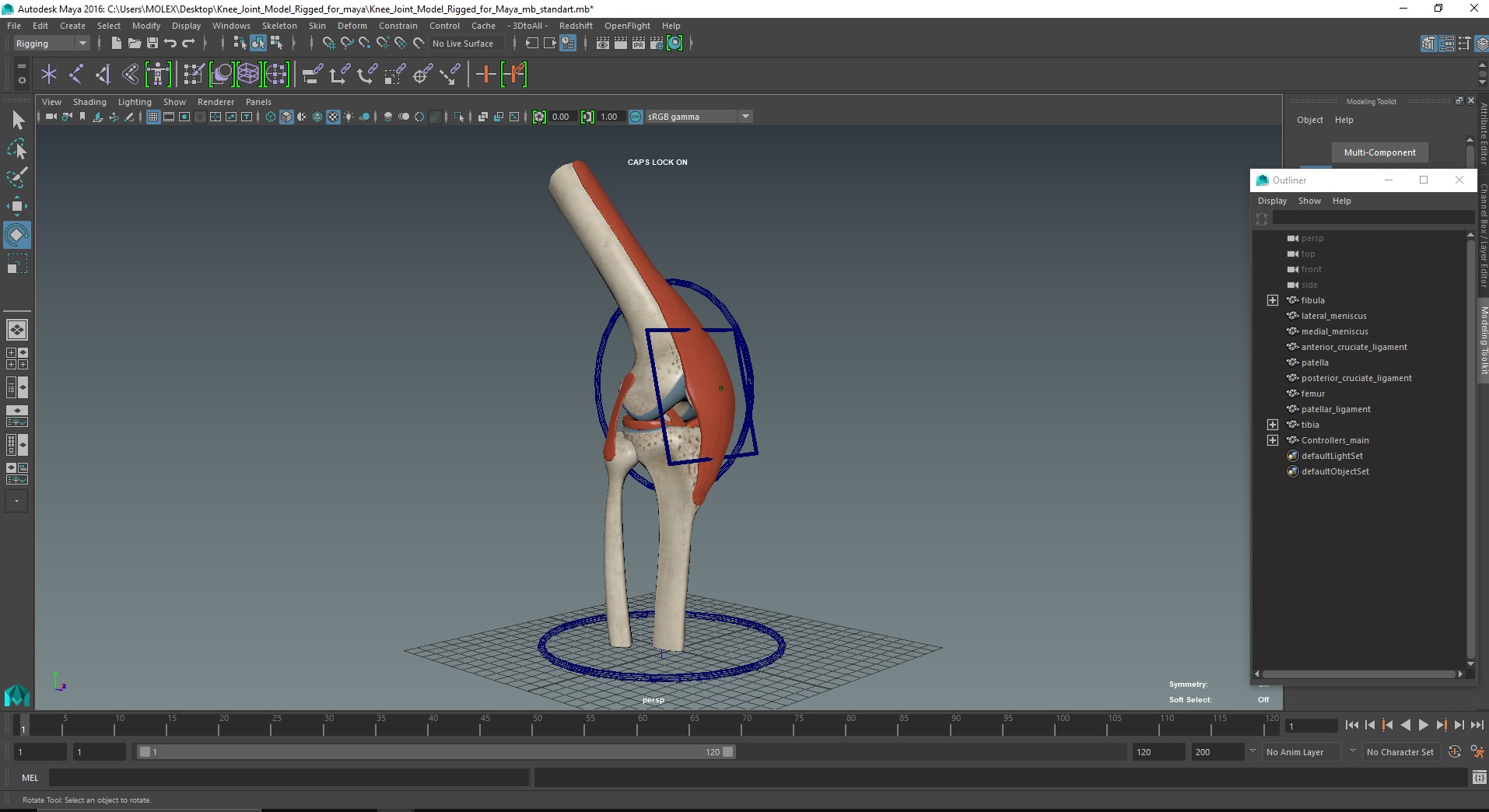Click the Lattice deformer shelf icon

pos(249,75)
